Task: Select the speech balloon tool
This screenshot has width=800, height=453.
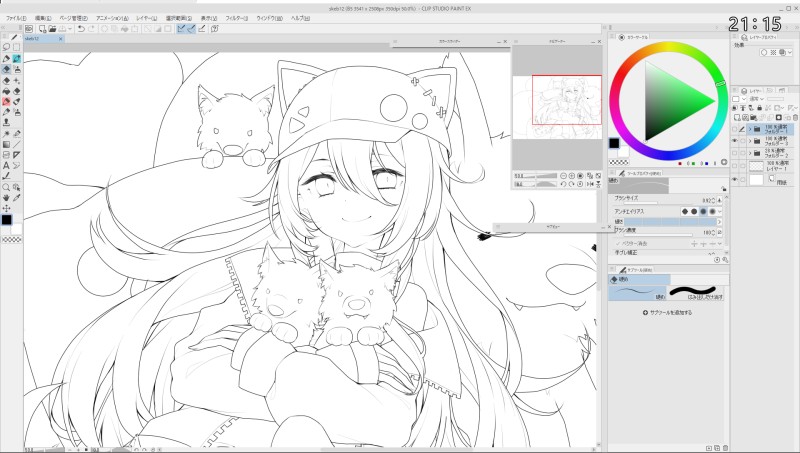Action: 17,165
